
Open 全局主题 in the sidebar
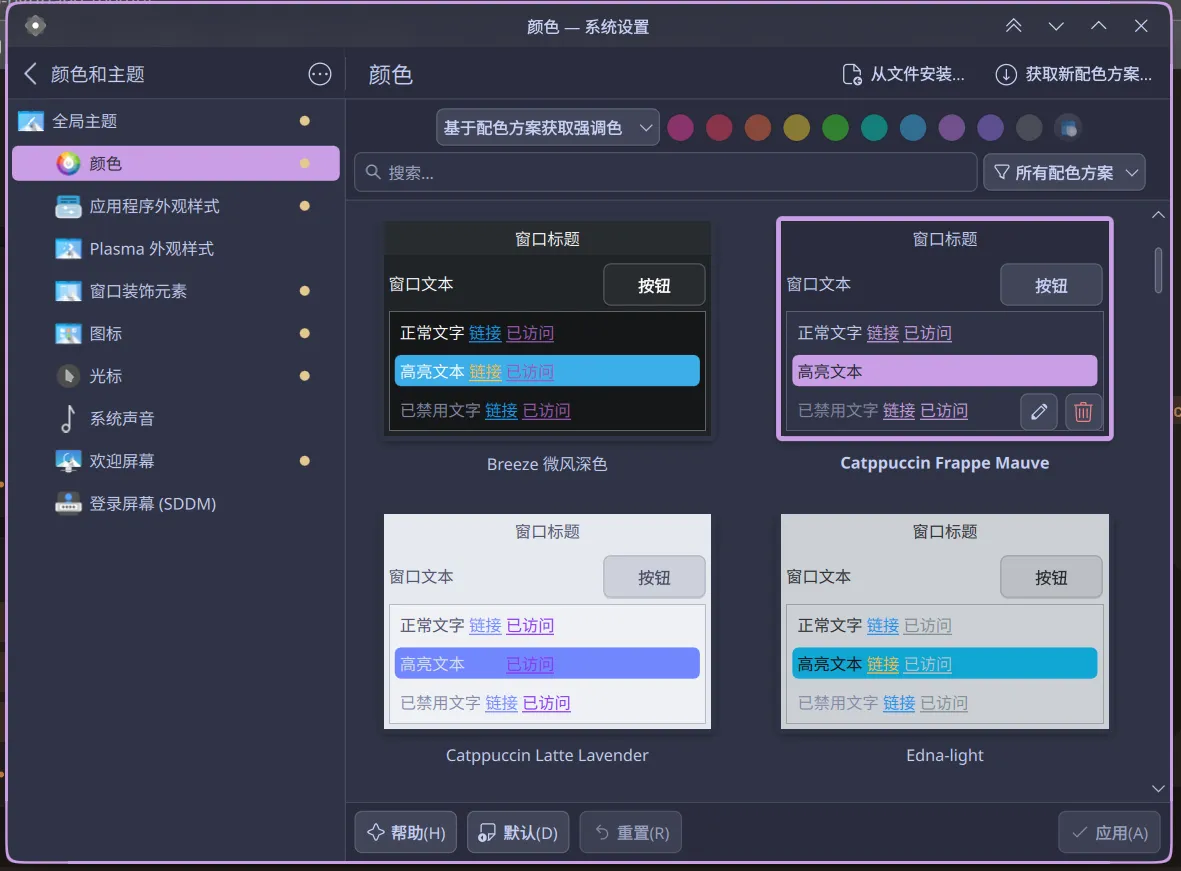click(85, 121)
